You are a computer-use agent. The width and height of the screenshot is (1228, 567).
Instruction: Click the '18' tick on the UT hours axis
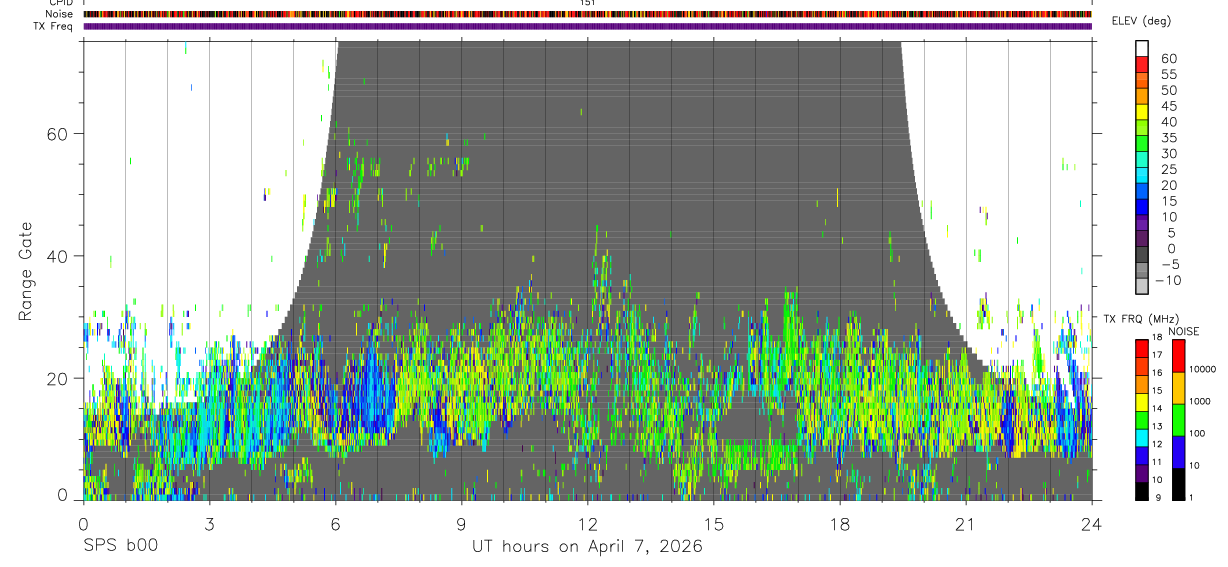click(839, 523)
